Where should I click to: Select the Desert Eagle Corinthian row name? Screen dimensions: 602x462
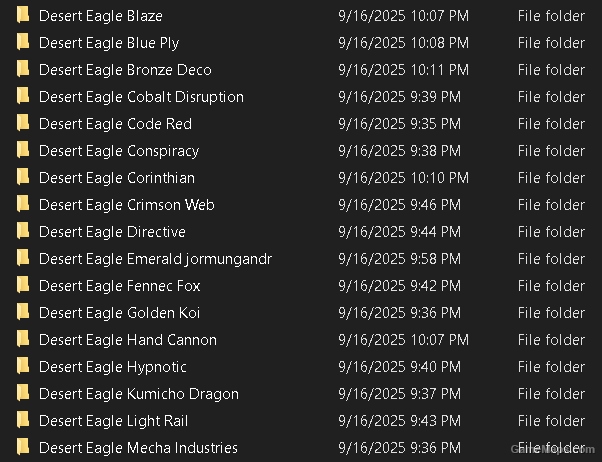point(117,178)
